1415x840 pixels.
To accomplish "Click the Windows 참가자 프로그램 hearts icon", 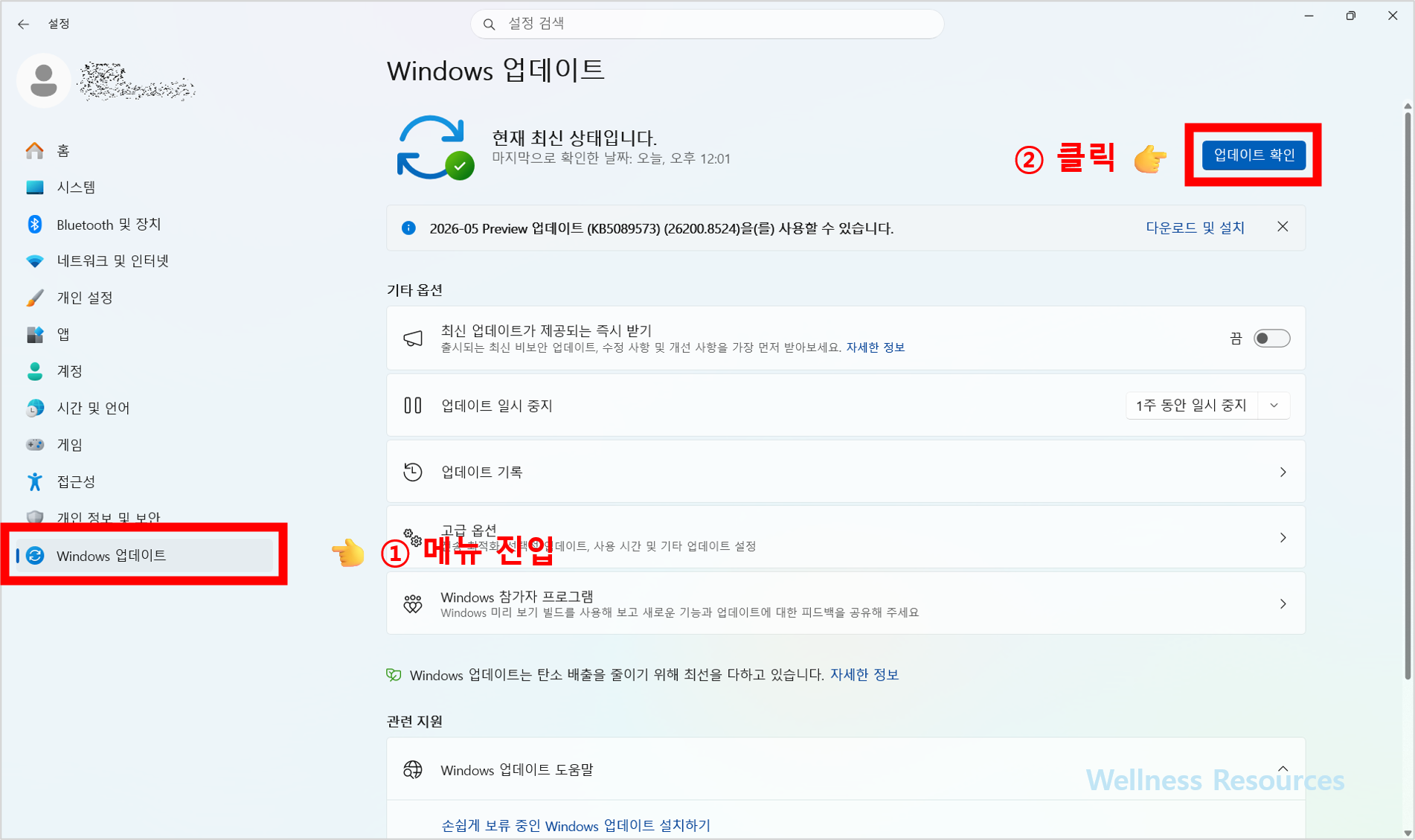I will pos(413,603).
